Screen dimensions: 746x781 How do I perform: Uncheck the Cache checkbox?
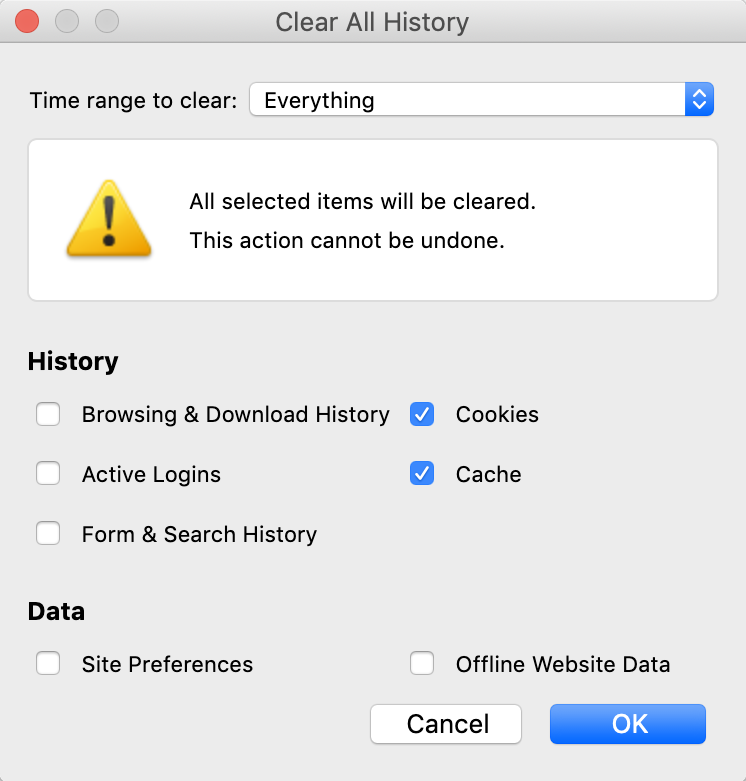(422, 473)
